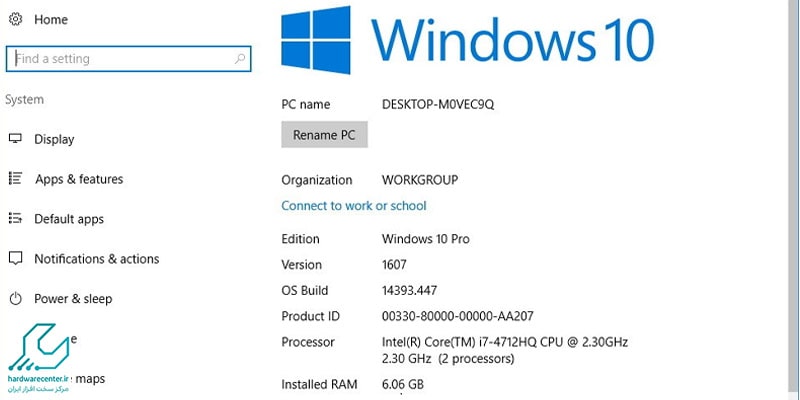Click the Display monitor icon
Image resolution: width=800 pixels, height=400 pixels.
click(x=16, y=139)
